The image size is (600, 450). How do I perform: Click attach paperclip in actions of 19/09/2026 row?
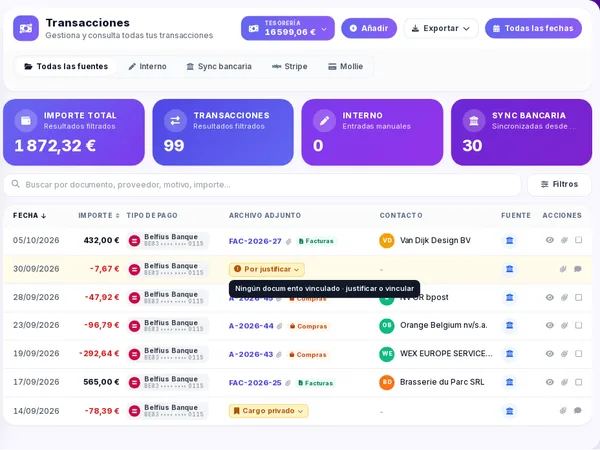(564, 354)
